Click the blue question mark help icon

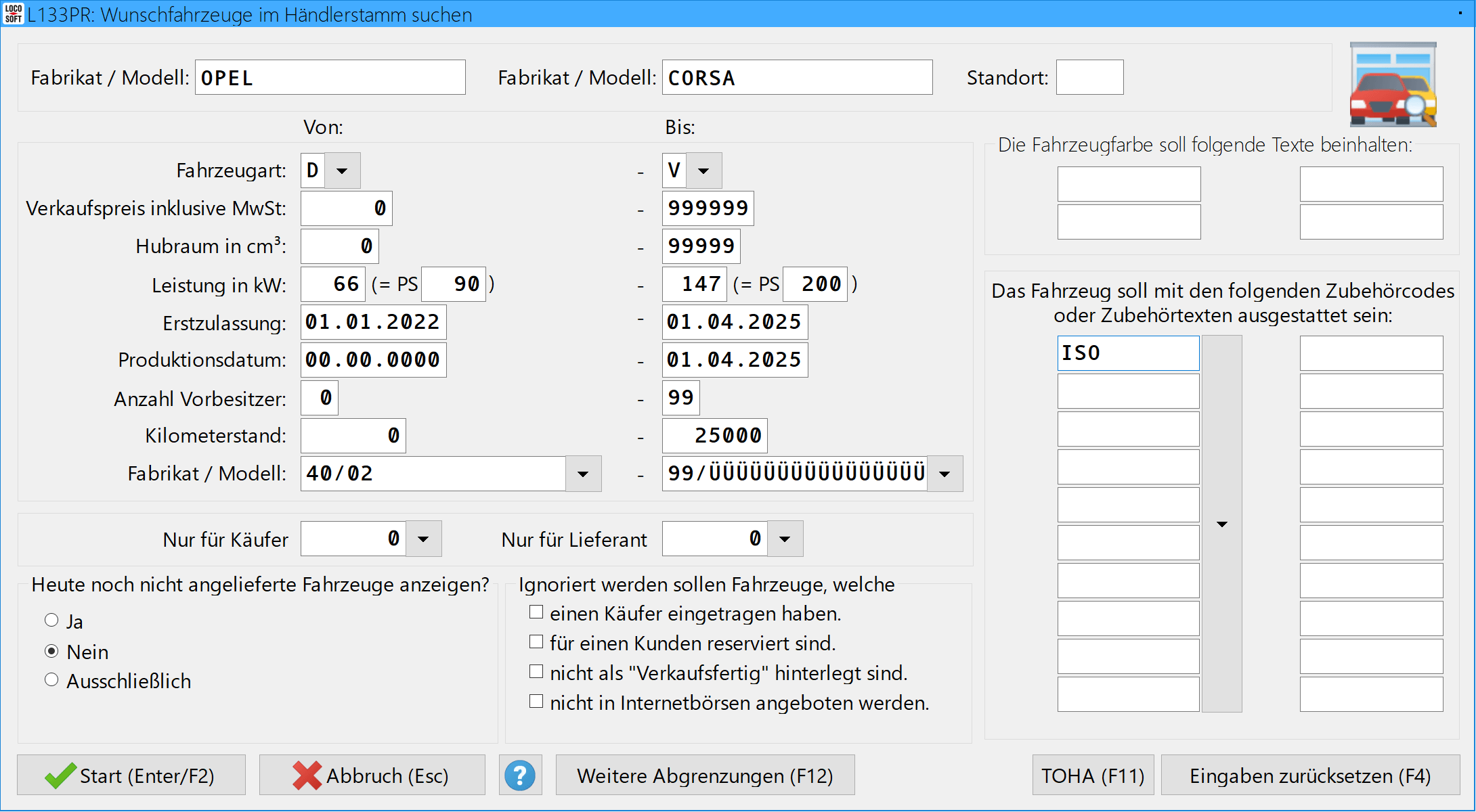point(520,775)
